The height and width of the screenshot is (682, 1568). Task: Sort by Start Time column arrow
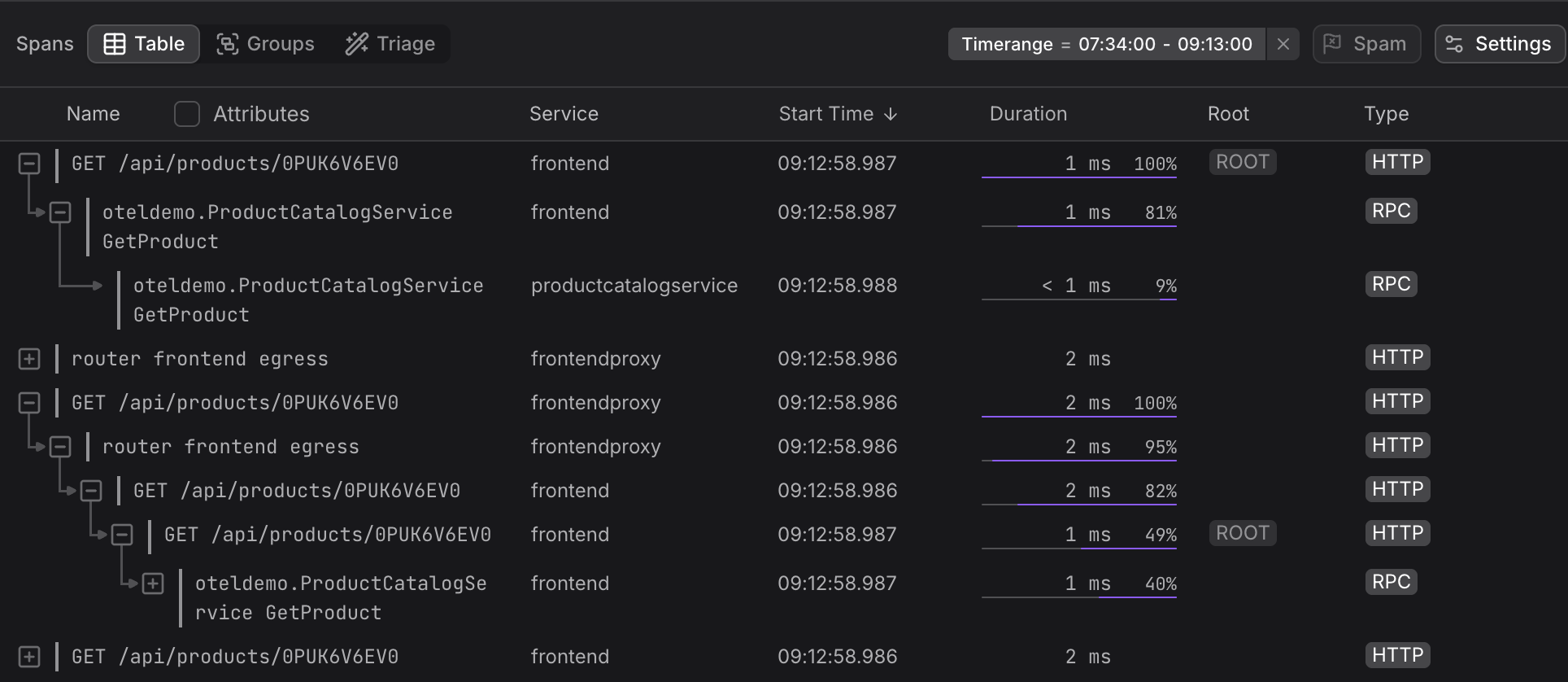(891, 114)
